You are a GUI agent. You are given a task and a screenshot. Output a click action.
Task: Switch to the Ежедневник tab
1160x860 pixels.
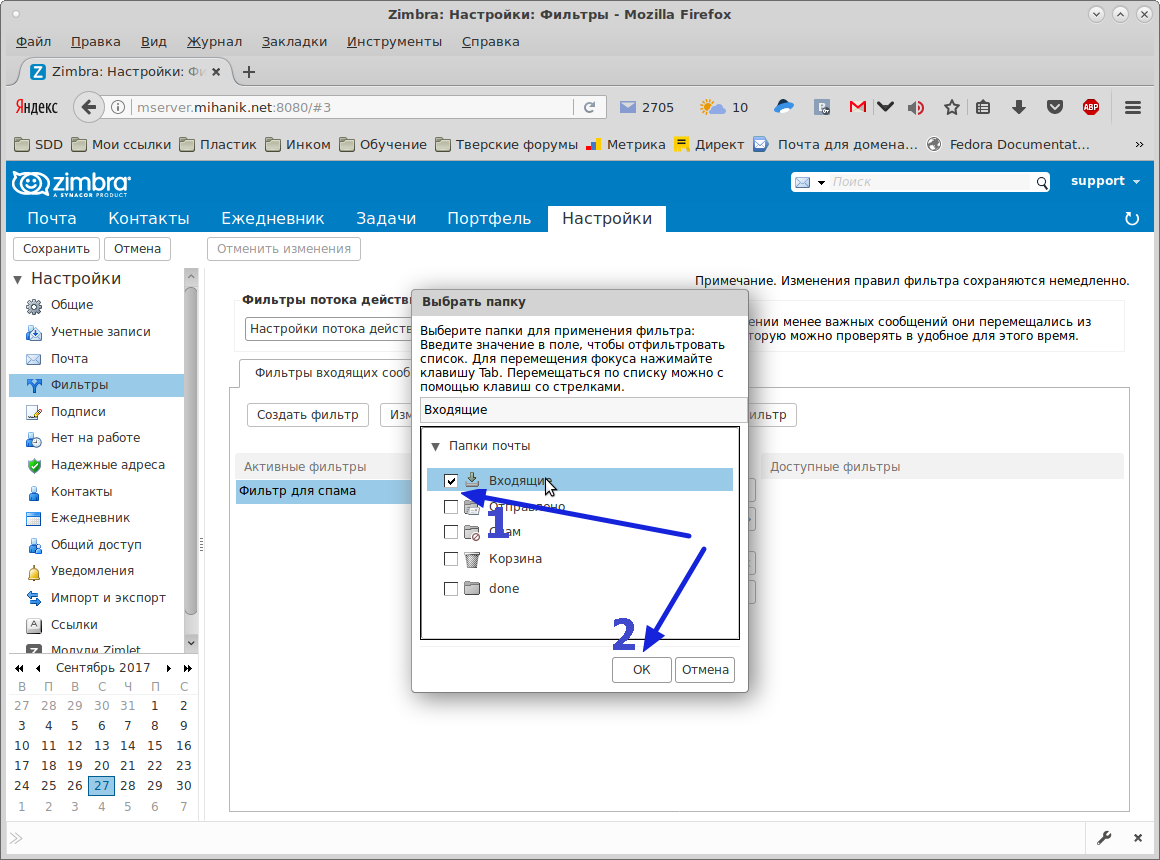pyautogui.click(x=272, y=218)
